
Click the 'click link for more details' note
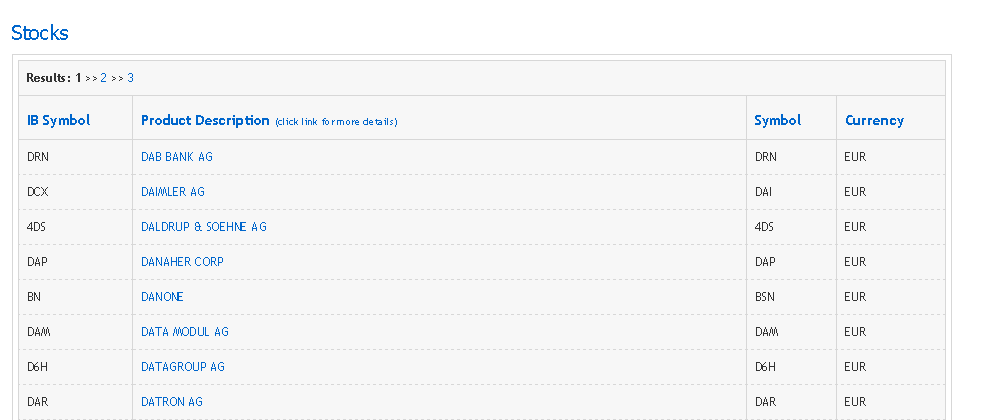(336, 122)
